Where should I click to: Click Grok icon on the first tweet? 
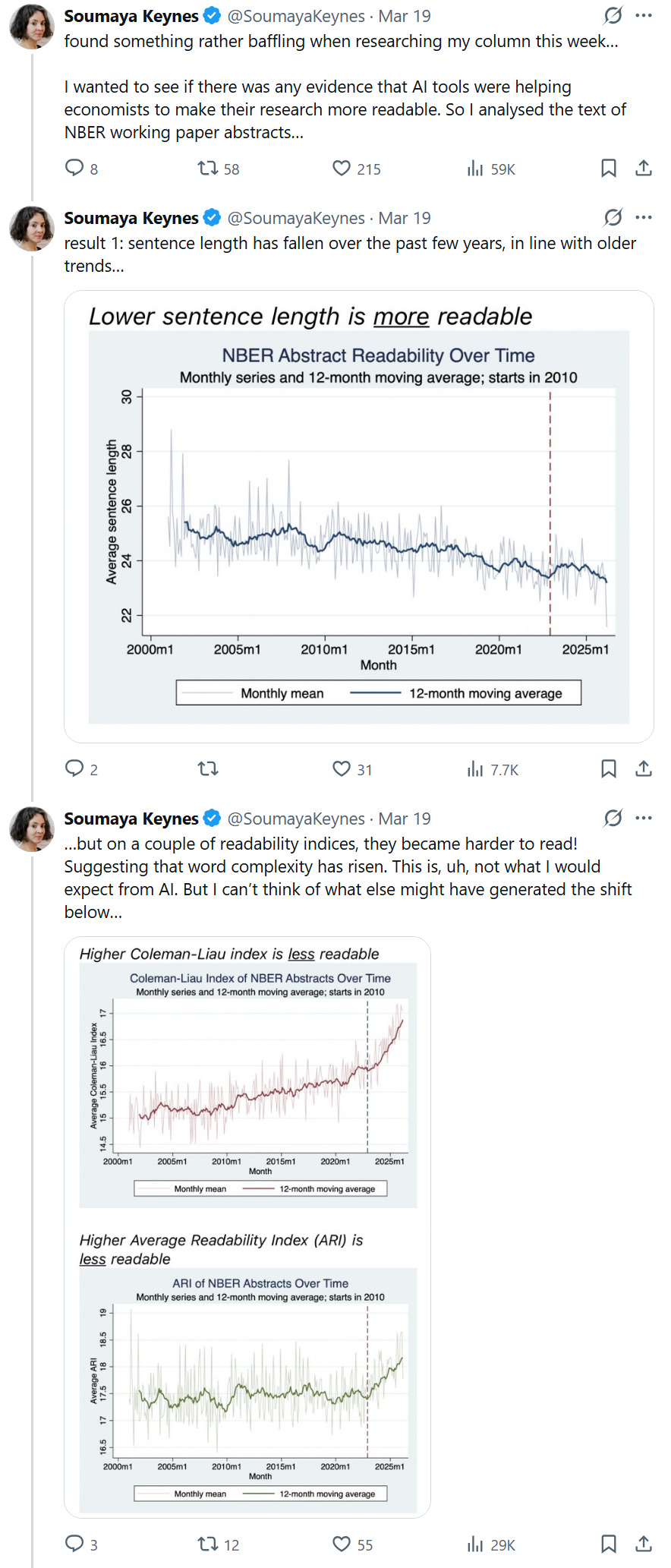[x=613, y=15]
